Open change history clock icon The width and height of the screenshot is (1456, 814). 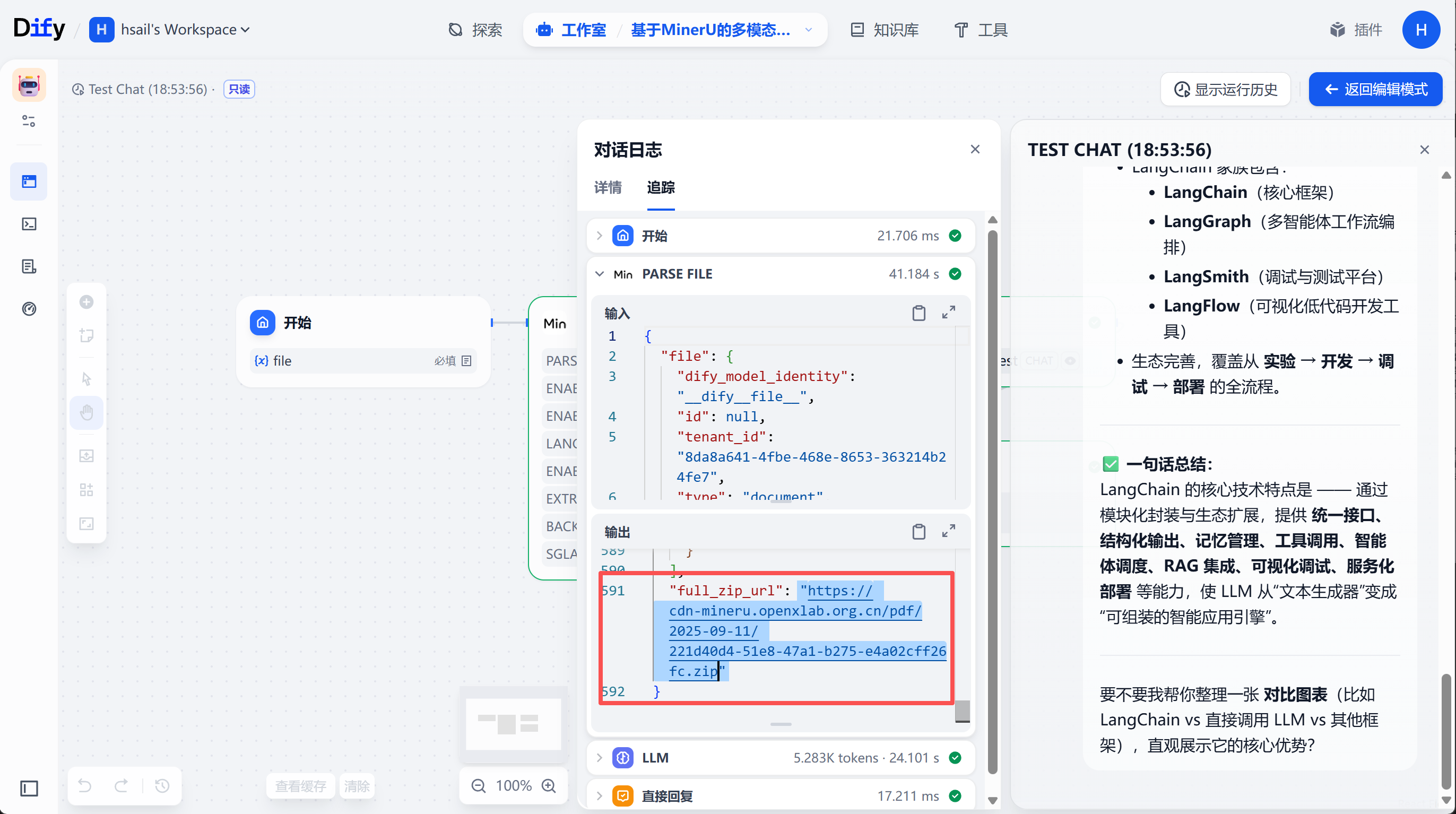pyautogui.click(x=162, y=785)
